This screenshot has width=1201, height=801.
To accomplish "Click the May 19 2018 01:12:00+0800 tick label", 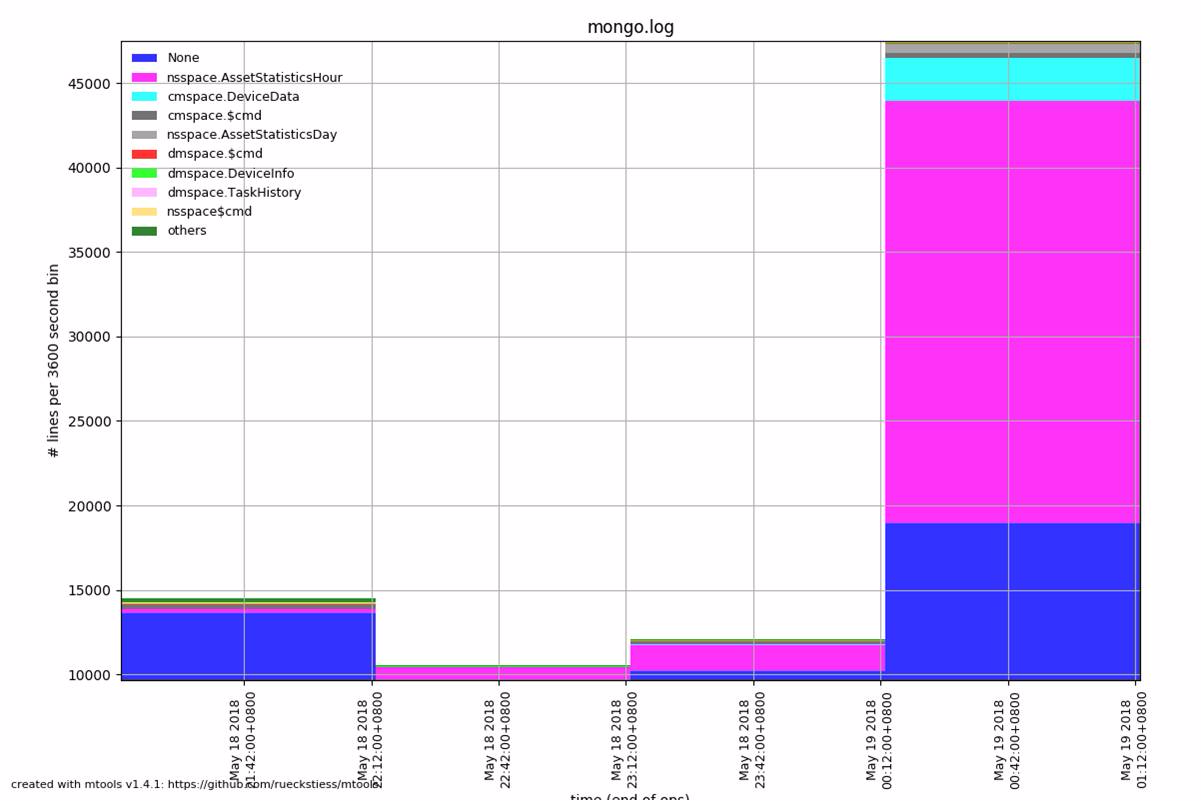I will [1133, 738].
